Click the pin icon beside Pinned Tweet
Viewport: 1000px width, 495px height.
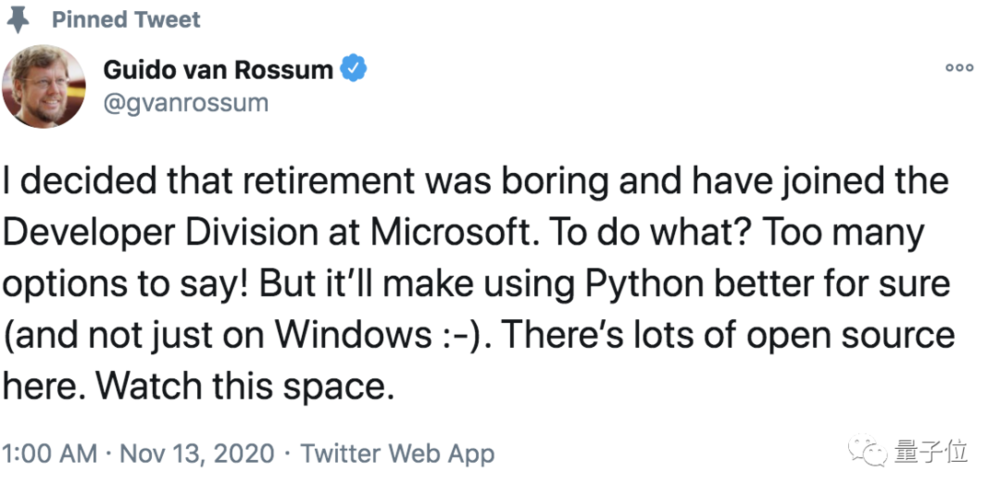(19, 19)
